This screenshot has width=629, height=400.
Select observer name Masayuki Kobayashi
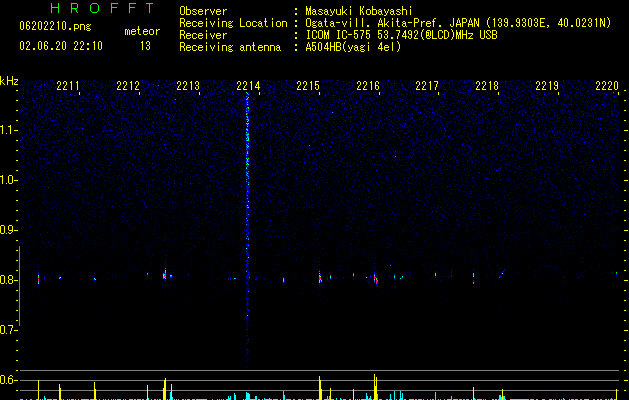point(359,11)
